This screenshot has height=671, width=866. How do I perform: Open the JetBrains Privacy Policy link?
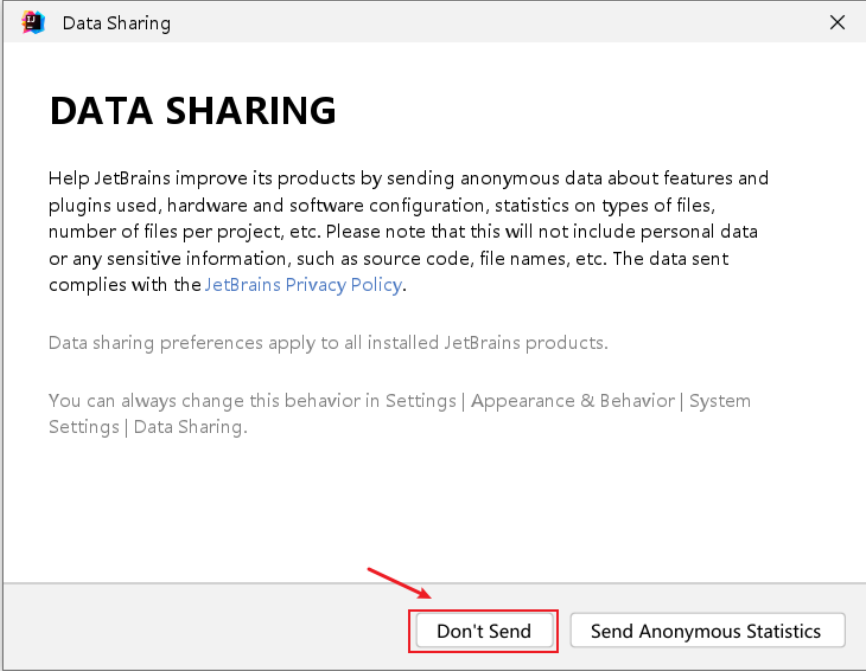[x=303, y=285]
